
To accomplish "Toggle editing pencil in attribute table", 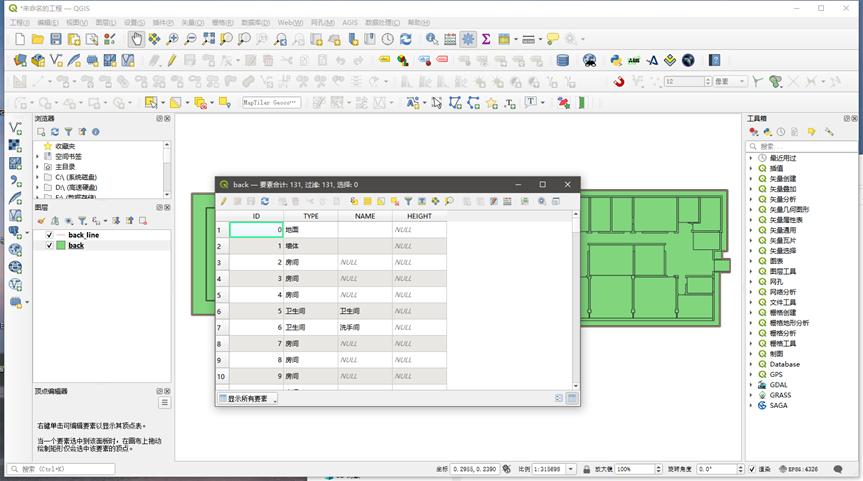I will coord(224,201).
